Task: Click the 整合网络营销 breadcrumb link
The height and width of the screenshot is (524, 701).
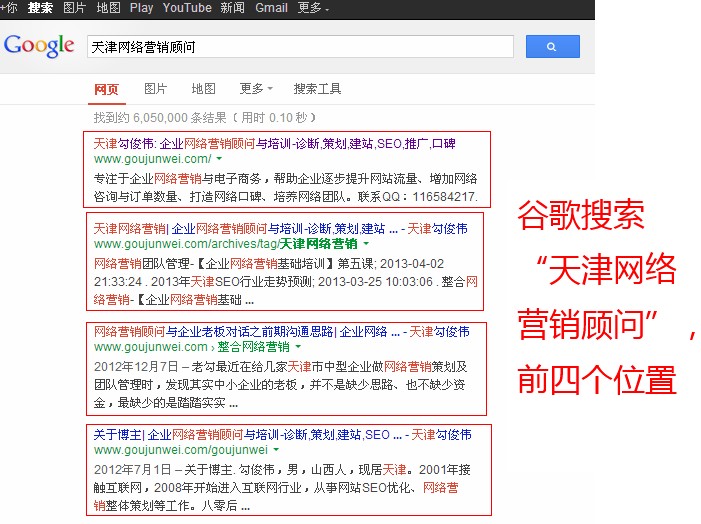Action: pyautogui.click(x=253, y=347)
